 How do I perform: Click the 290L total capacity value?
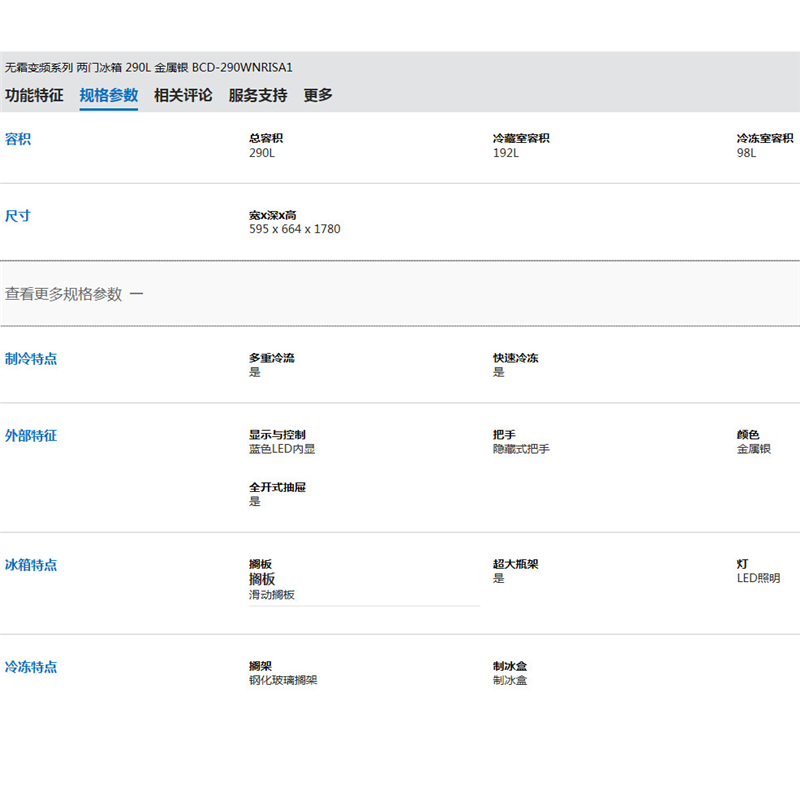coord(262,153)
